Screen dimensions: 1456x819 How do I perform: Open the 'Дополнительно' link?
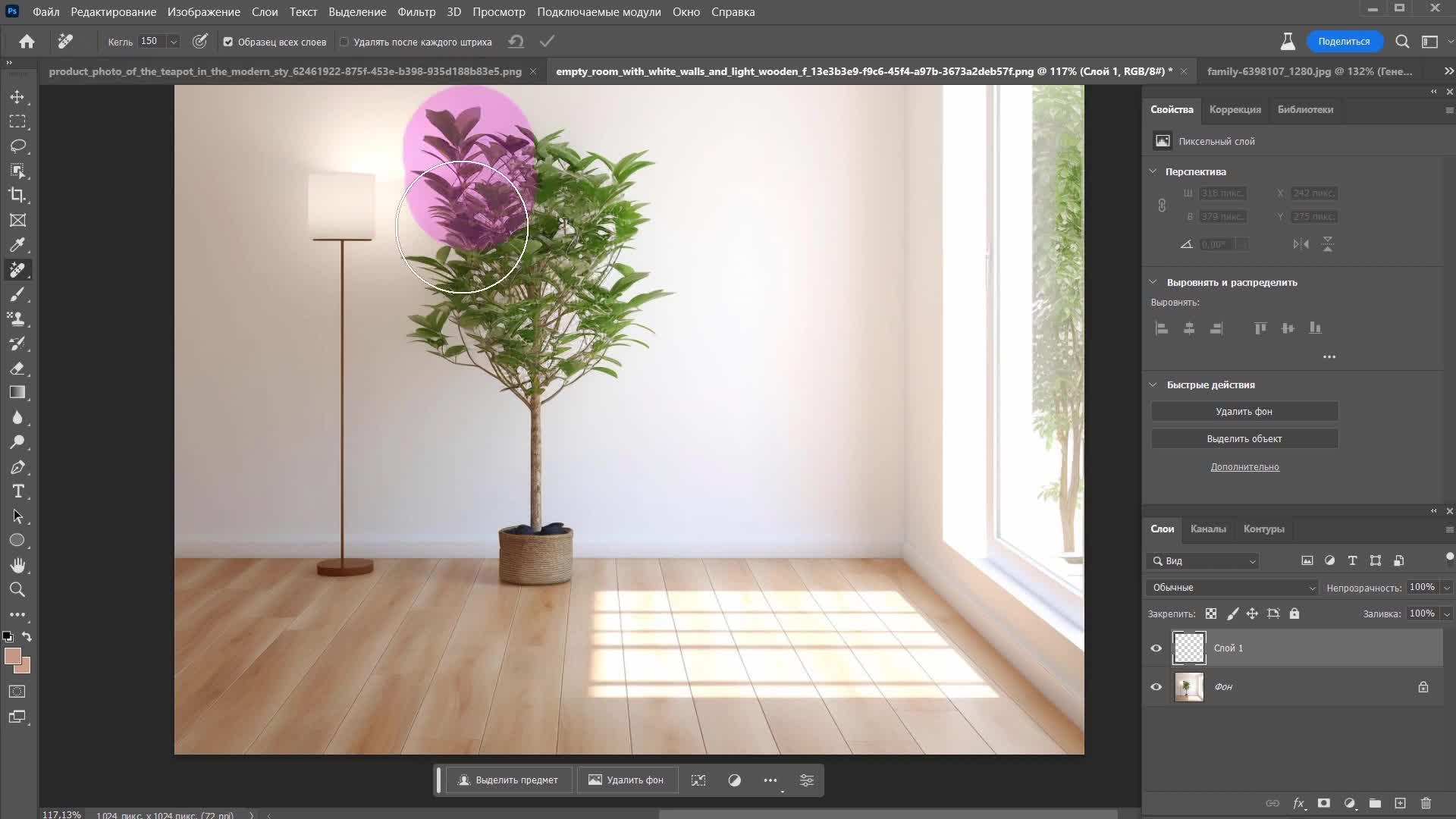click(x=1244, y=467)
